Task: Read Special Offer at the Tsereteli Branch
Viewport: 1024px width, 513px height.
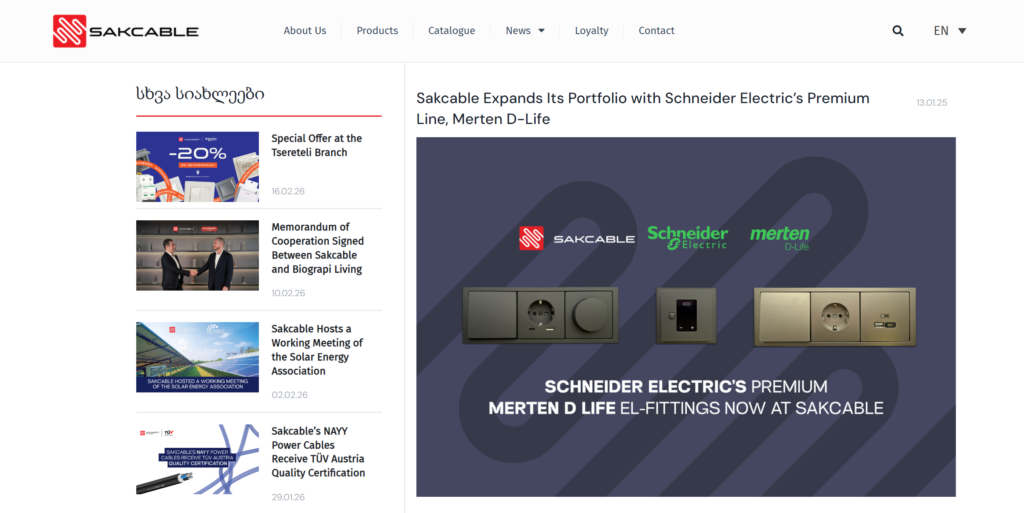Action: coord(316,146)
